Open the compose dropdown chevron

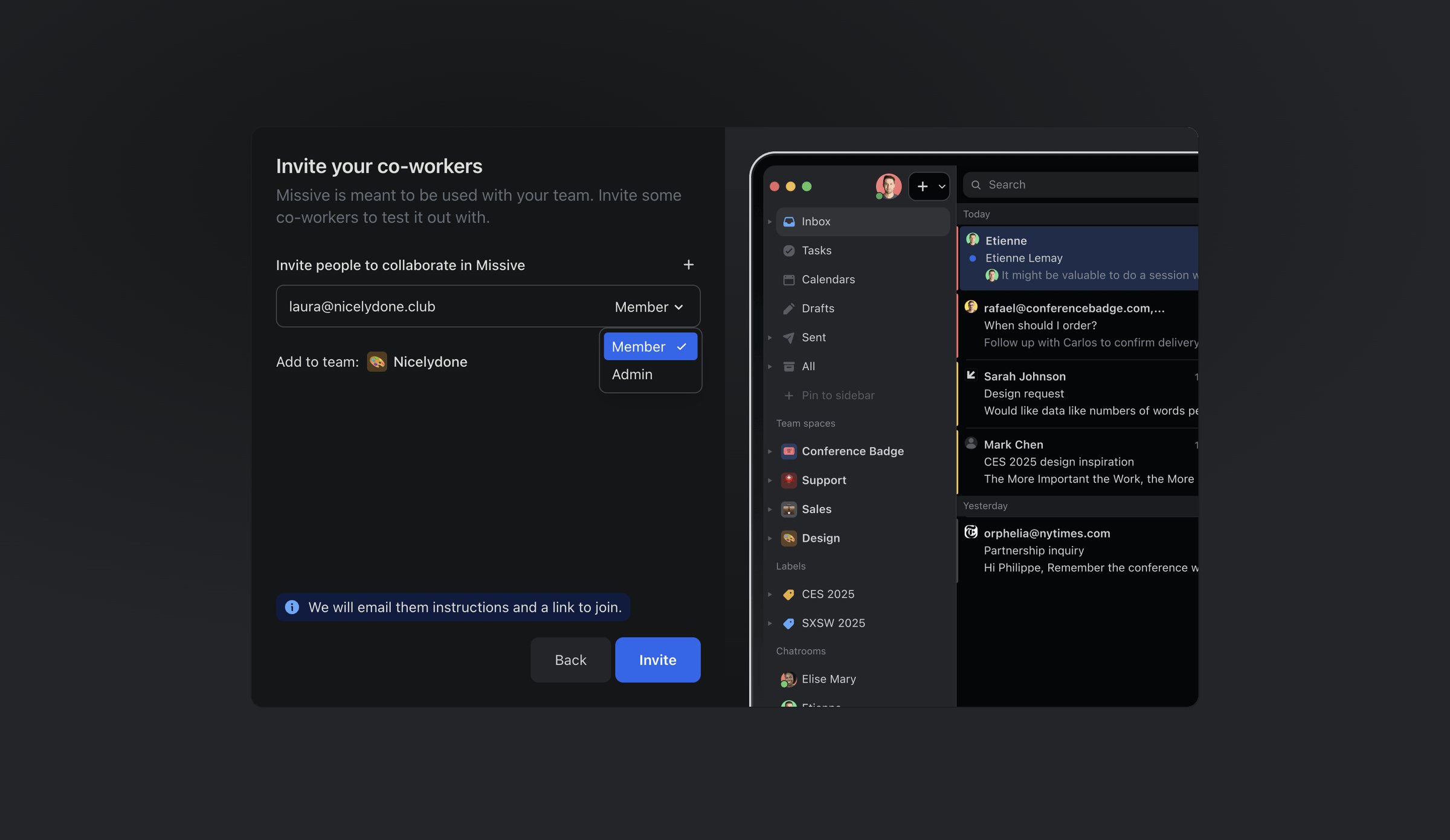tap(941, 187)
